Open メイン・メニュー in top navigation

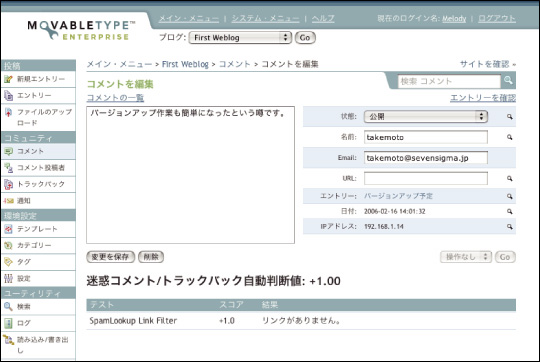(x=188, y=18)
